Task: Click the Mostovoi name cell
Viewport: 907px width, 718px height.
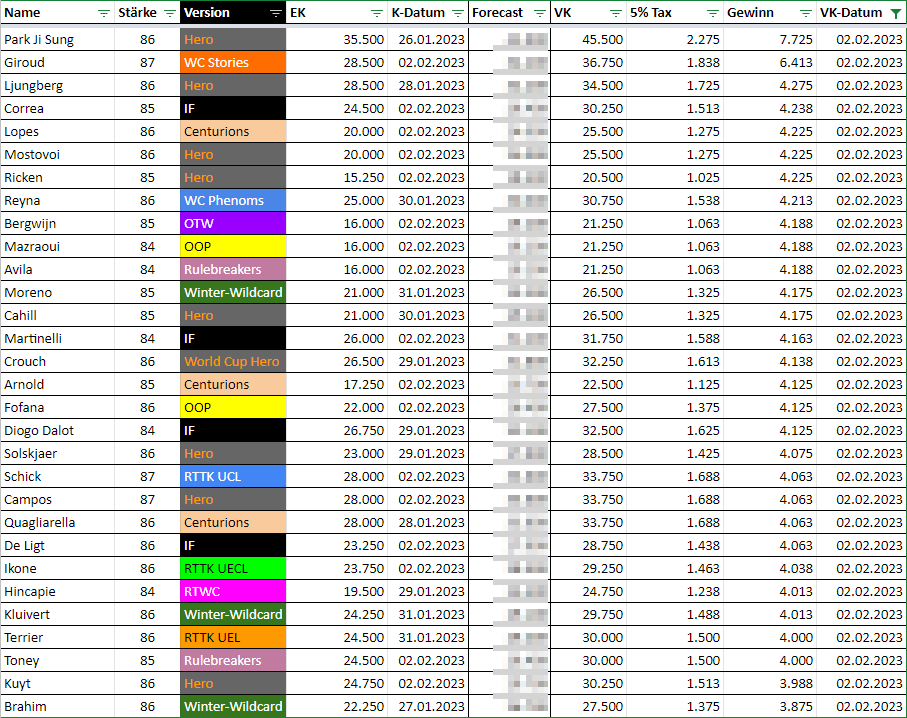Action: tap(57, 154)
